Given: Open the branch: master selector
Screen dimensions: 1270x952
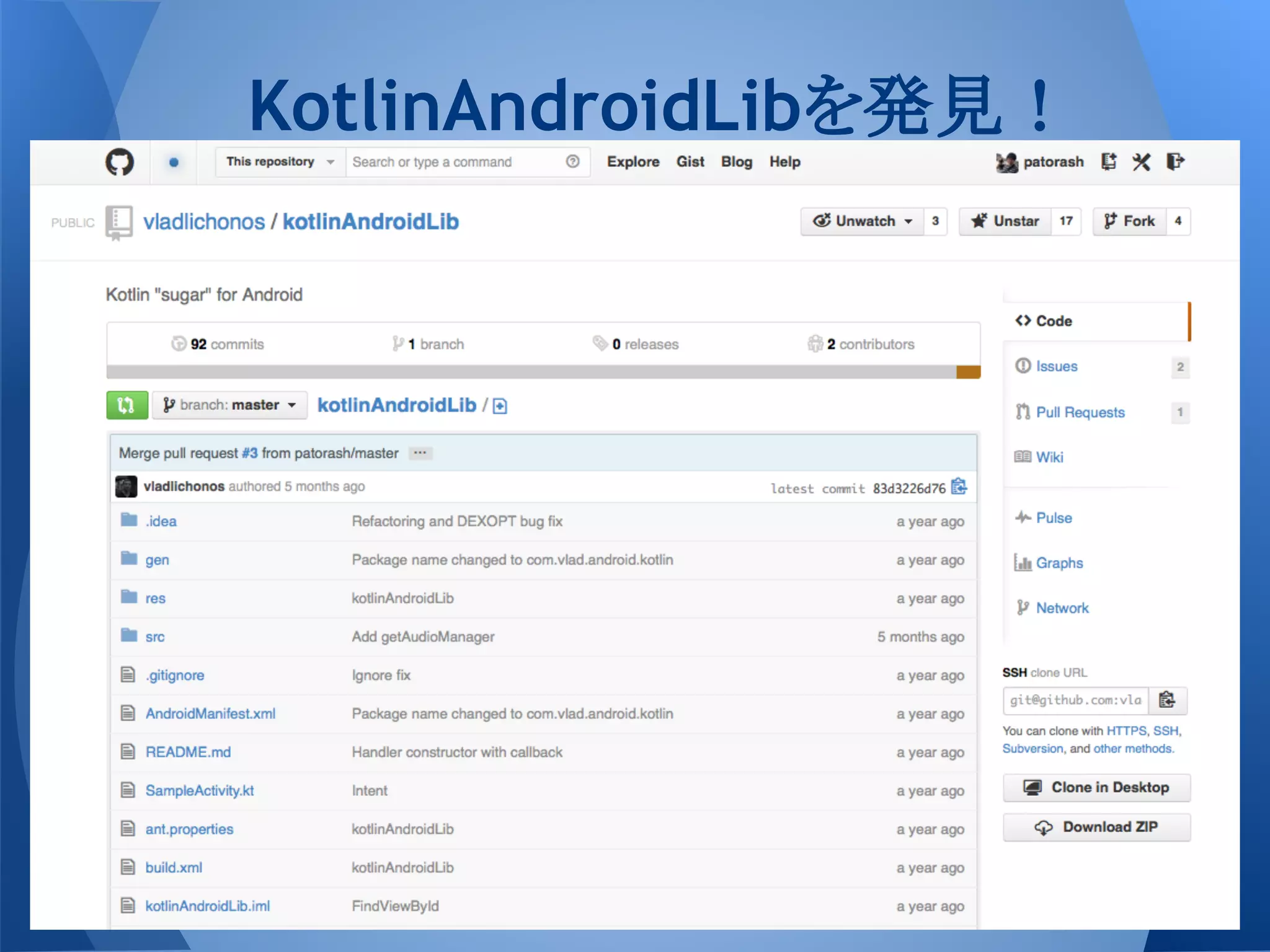Looking at the screenshot, I should [x=229, y=405].
